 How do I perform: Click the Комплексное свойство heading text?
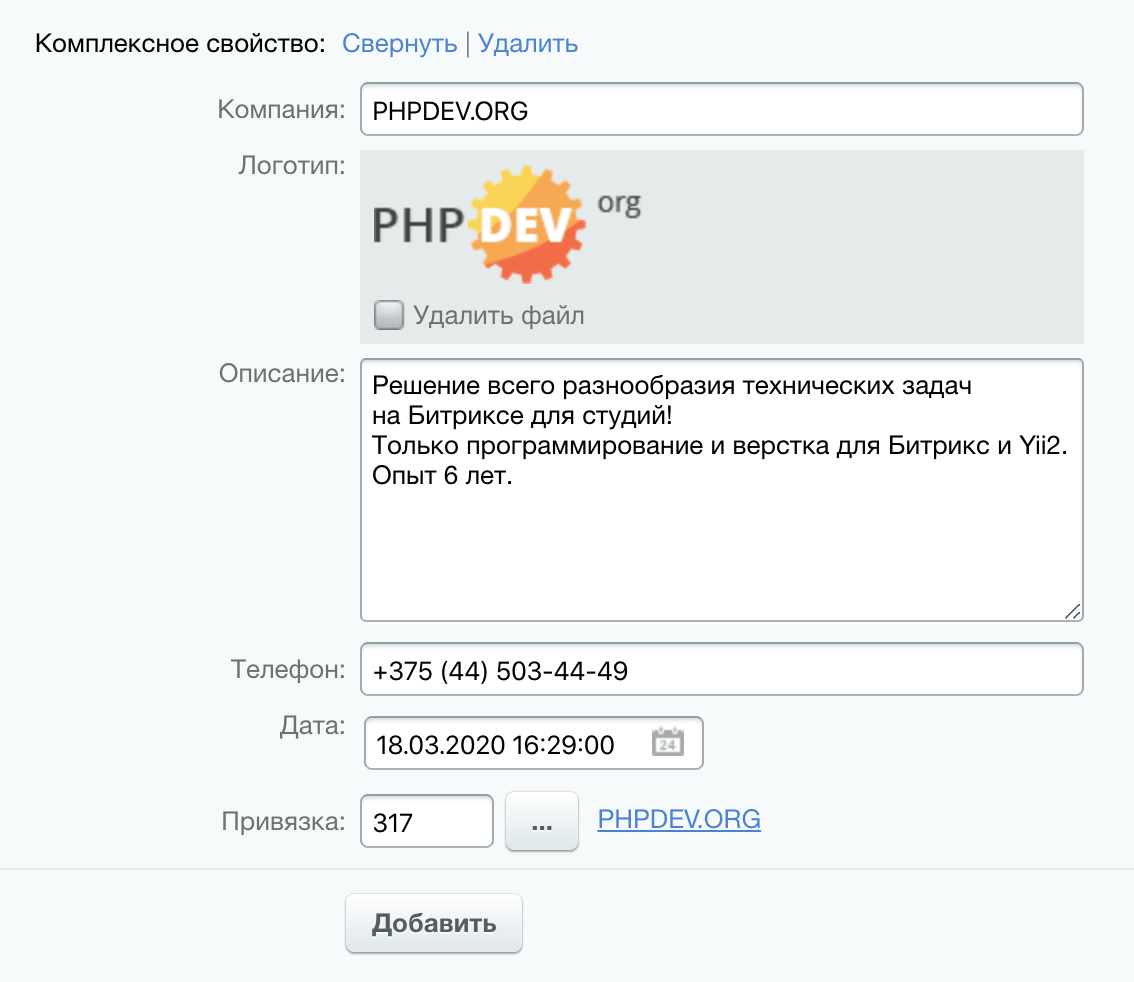coord(180,43)
